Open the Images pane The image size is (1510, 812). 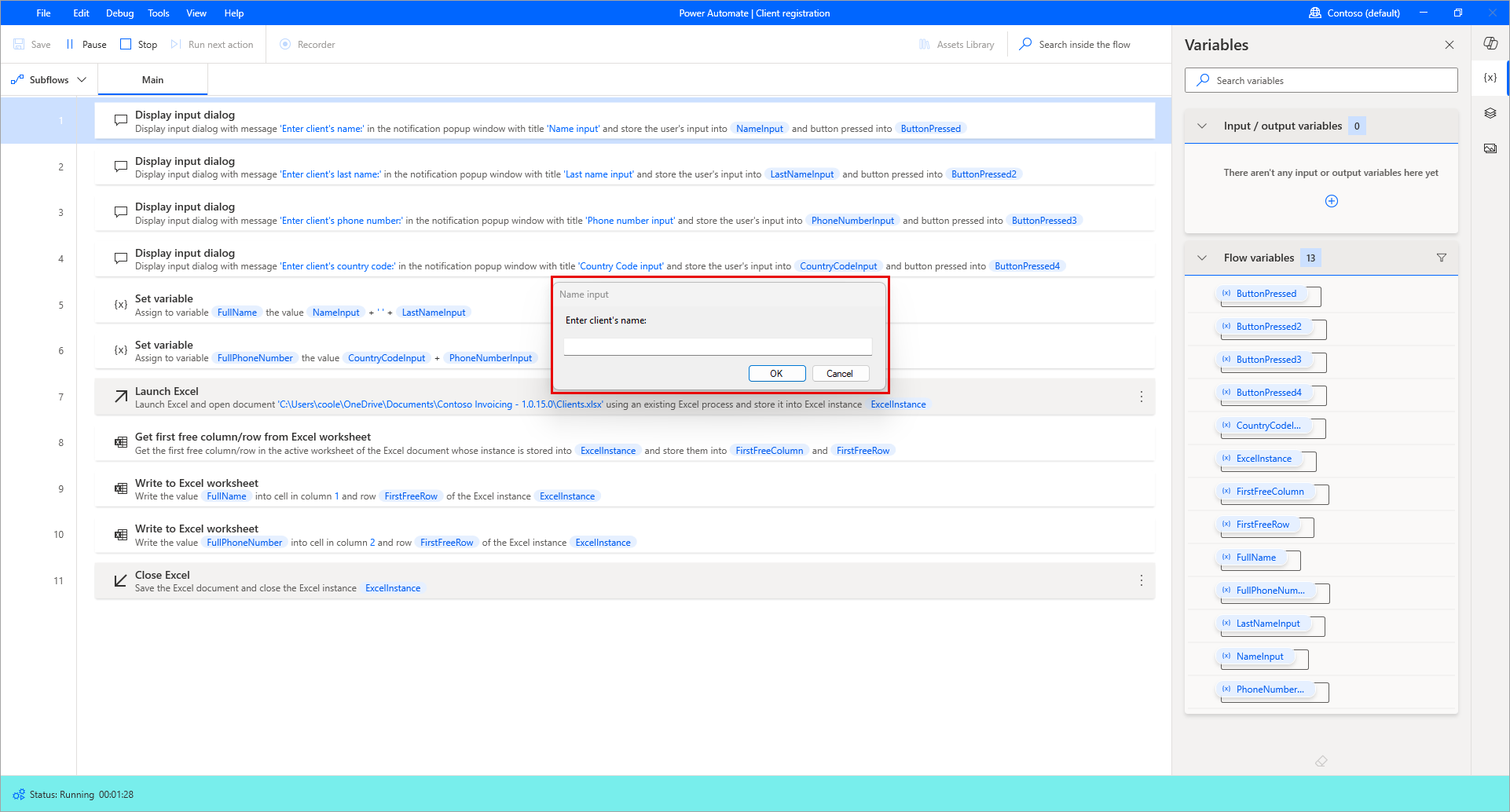pos(1490,148)
